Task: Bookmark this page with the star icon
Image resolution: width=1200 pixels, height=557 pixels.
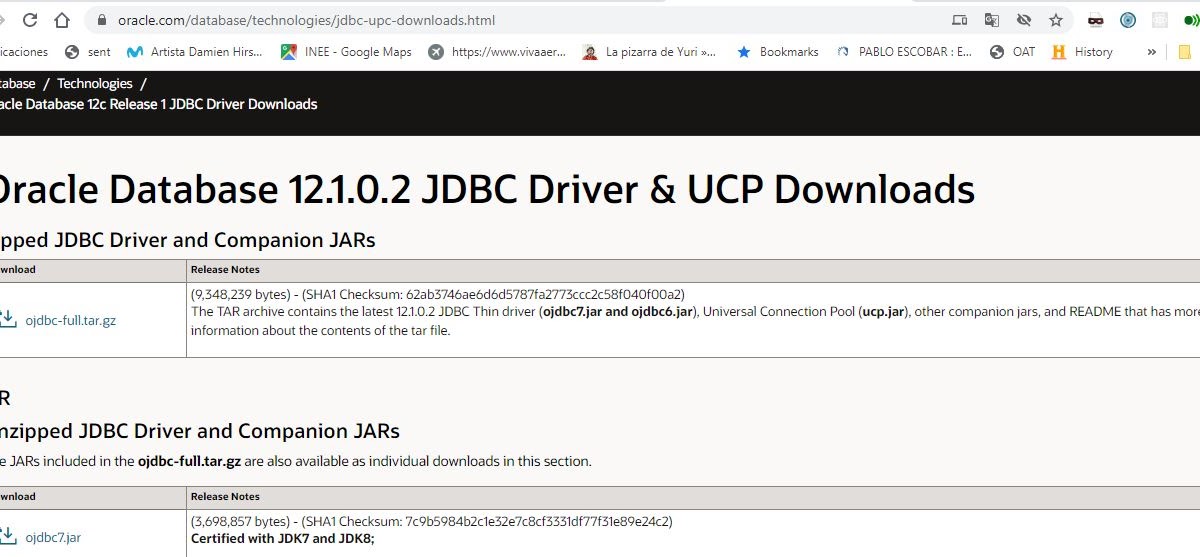Action: point(1055,20)
